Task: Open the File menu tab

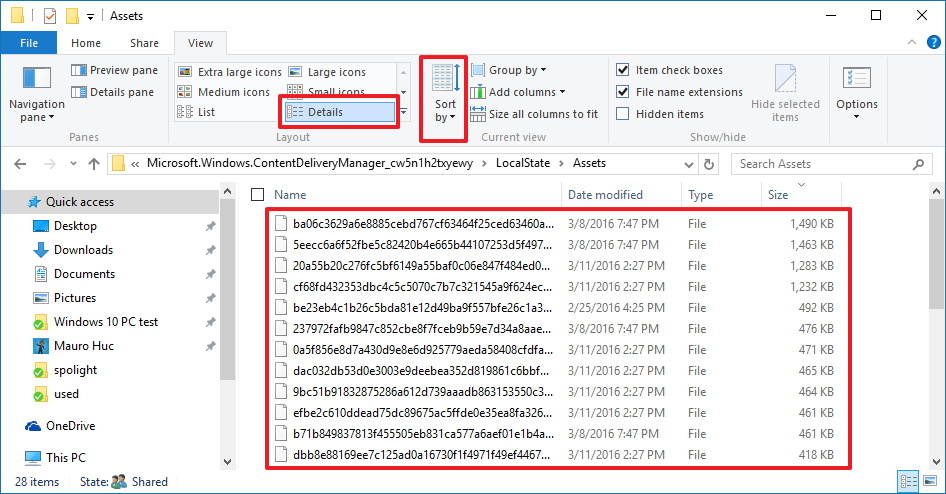Action: [x=29, y=43]
